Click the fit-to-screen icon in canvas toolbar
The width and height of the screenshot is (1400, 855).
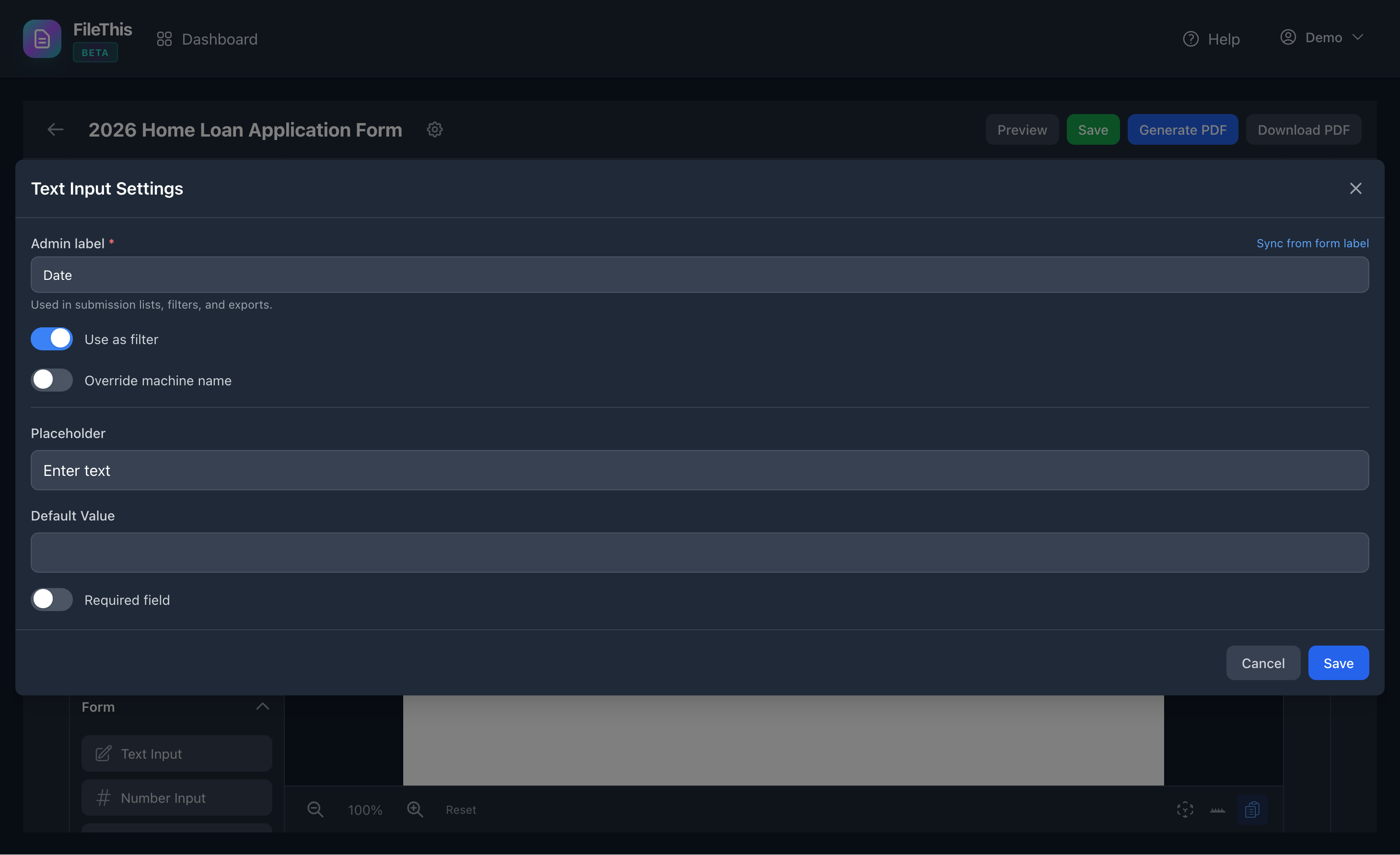click(x=1185, y=809)
